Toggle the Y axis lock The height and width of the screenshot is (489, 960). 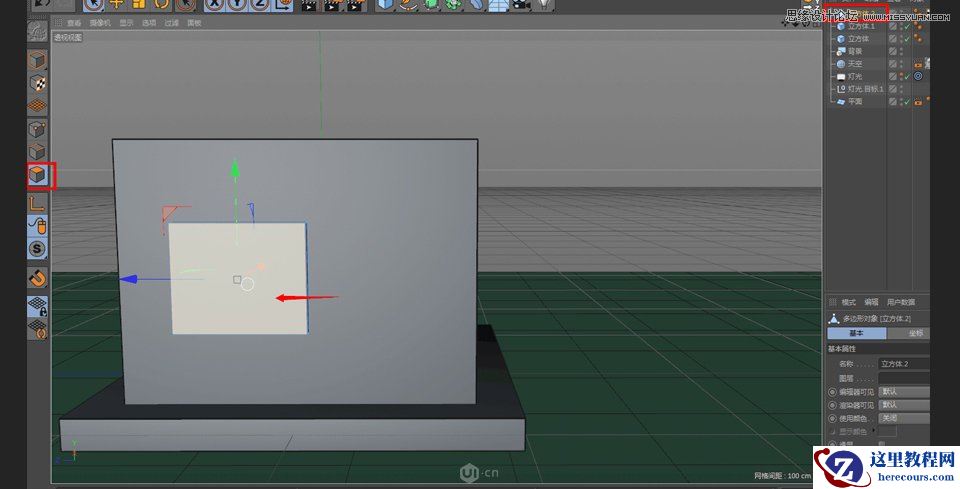(x=237, y=5)
